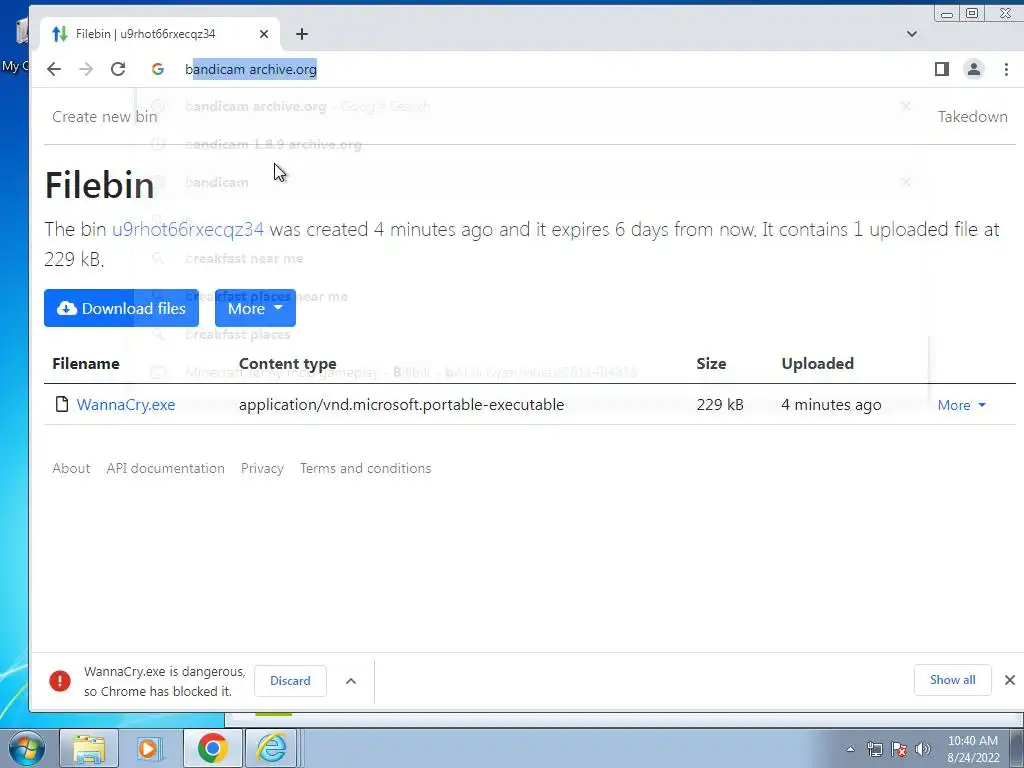Open the Action Center flag icon
This screenshot has width=1024, height=768.
click(899, 749)
